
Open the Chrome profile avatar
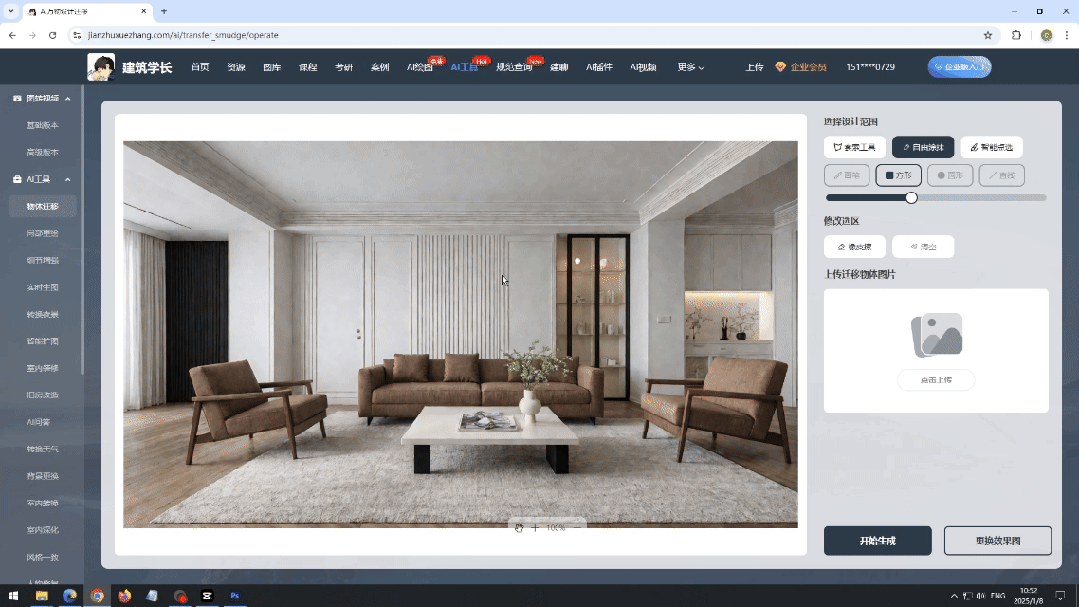coord(1046,35)
